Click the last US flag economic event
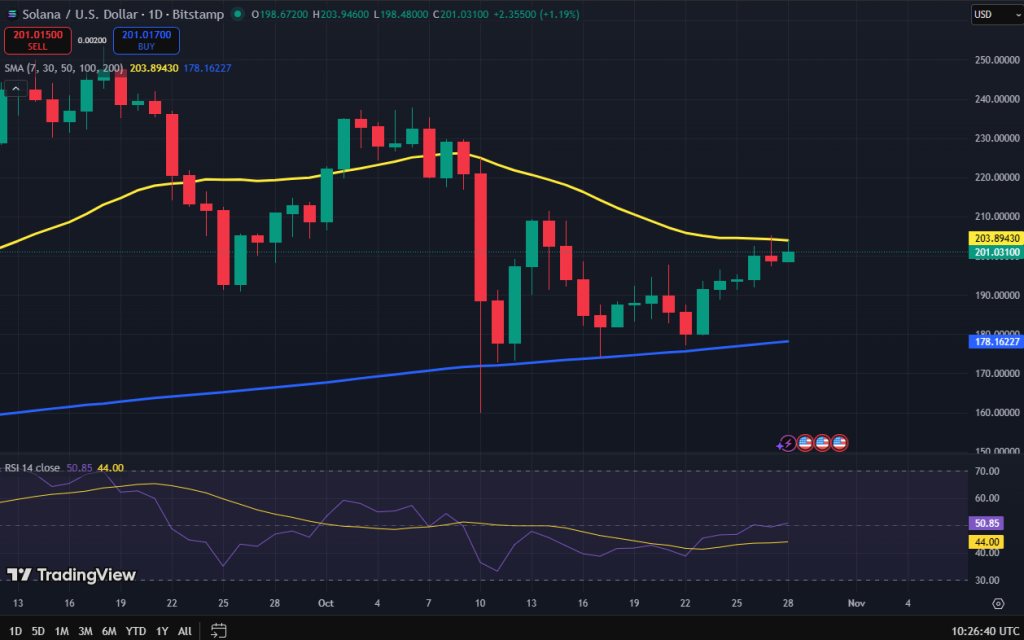The height and width of the screenshot is (640, 1024). (839, 442)
